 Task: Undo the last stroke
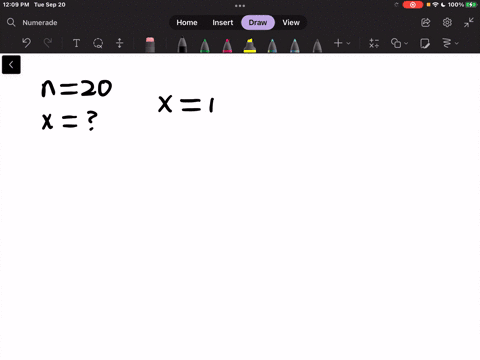click(27, 43)
